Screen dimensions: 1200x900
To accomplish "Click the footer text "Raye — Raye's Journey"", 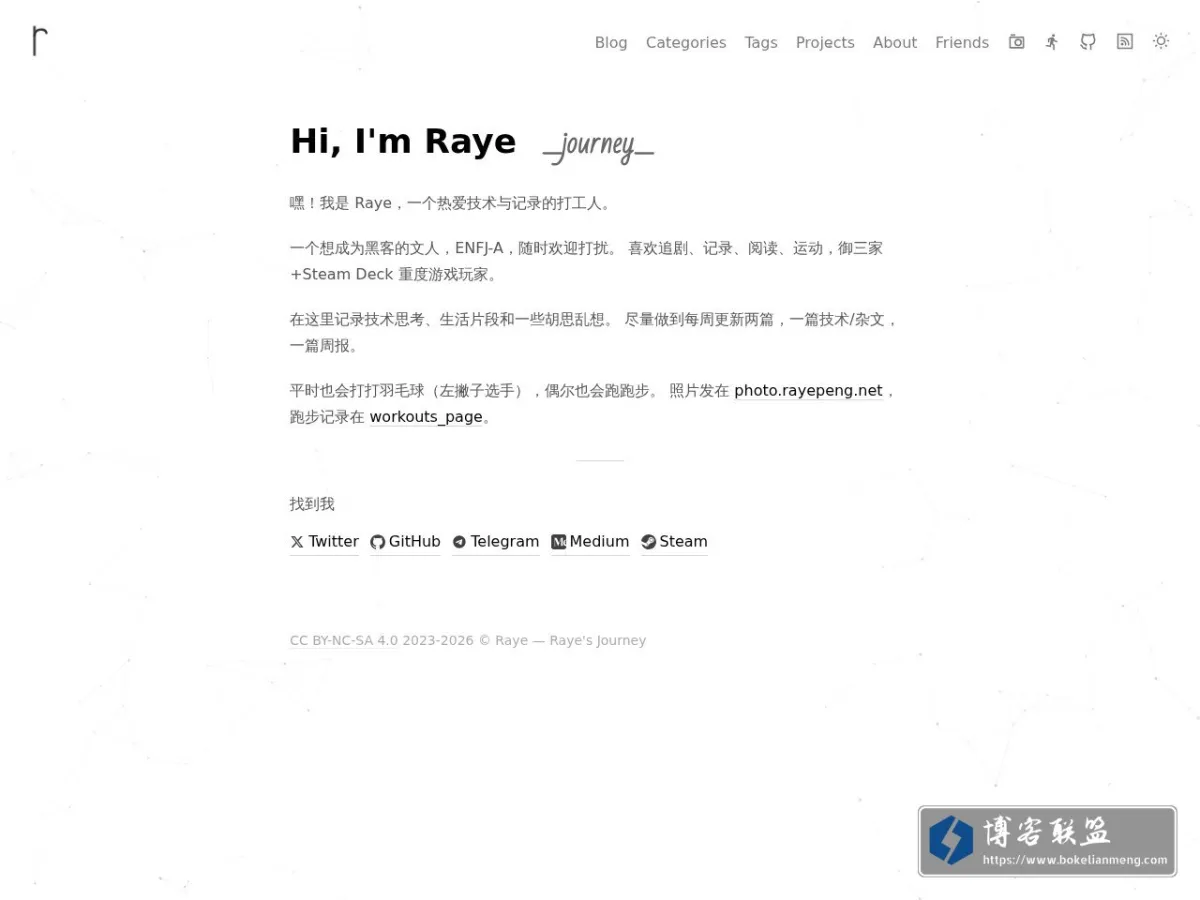I will (571, 641).
